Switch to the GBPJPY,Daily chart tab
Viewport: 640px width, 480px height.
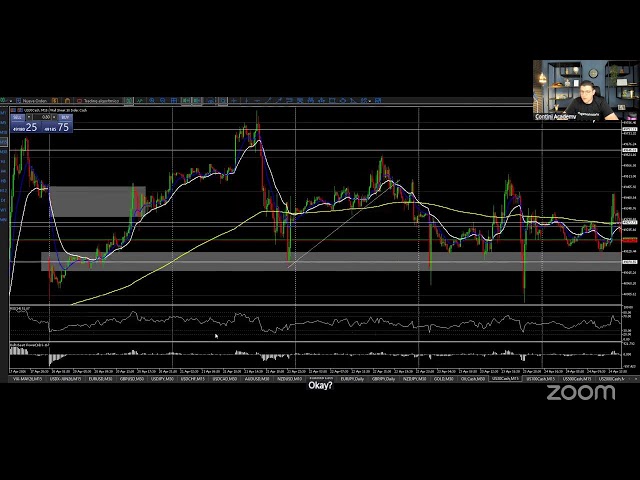coord(383,379)
